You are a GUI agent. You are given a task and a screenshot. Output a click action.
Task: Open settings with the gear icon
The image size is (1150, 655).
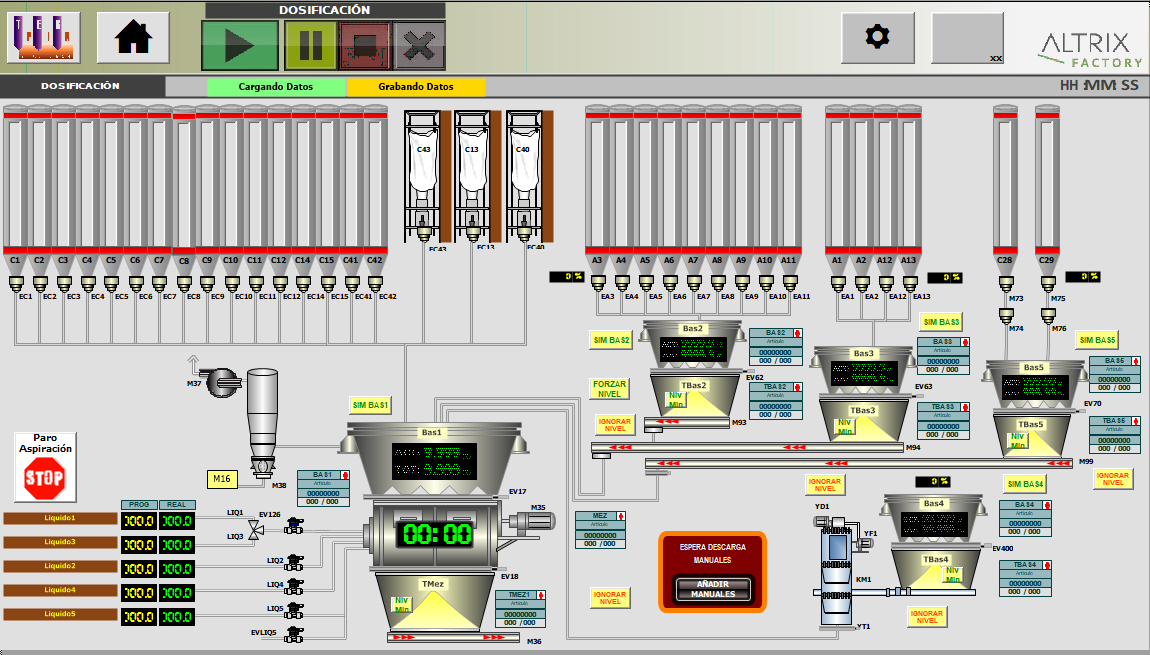[x=877, y=38]
